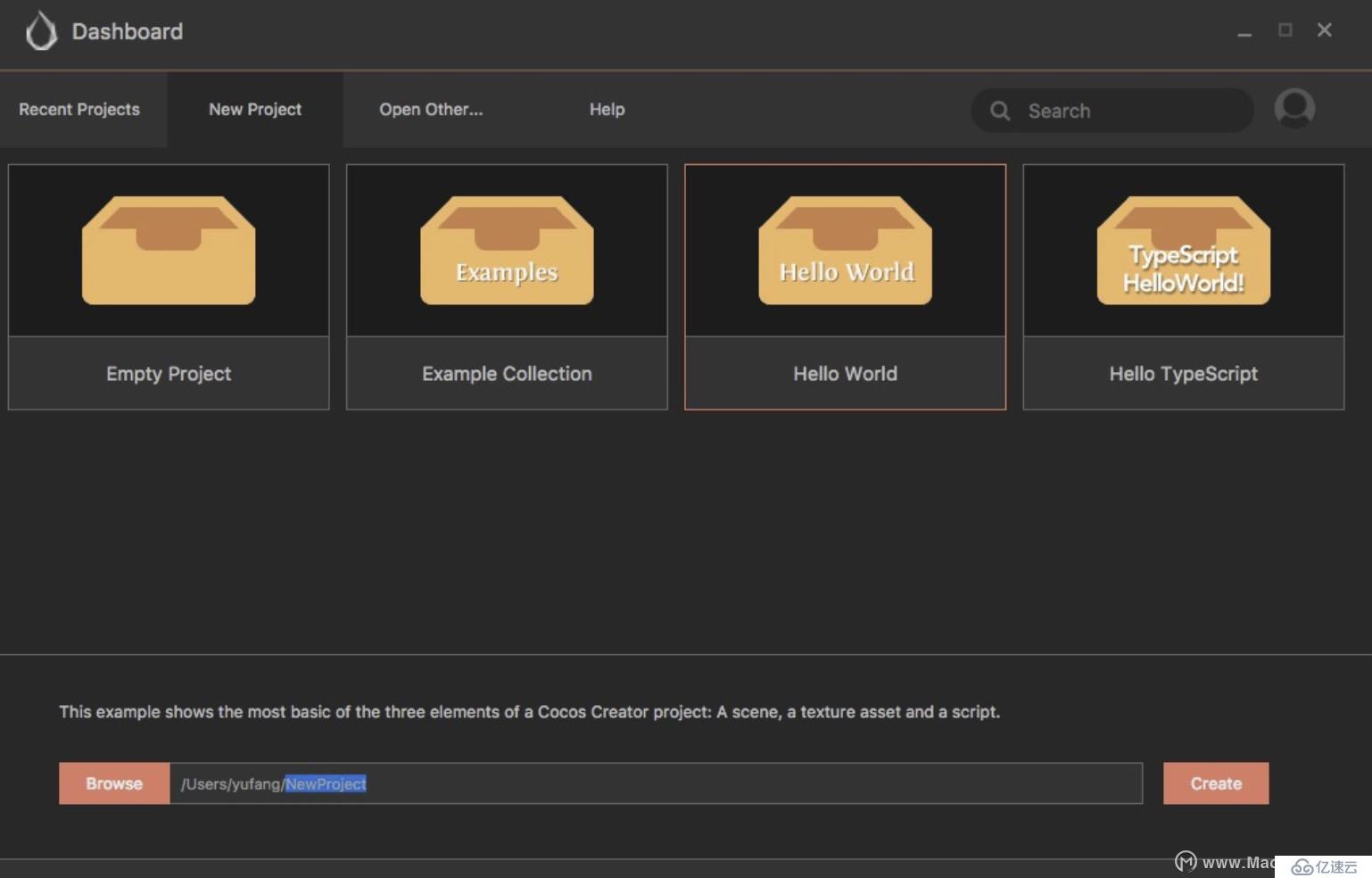Open the user account avatar
Viewport: 1372px width, 878px height.
coord(1294,108)
